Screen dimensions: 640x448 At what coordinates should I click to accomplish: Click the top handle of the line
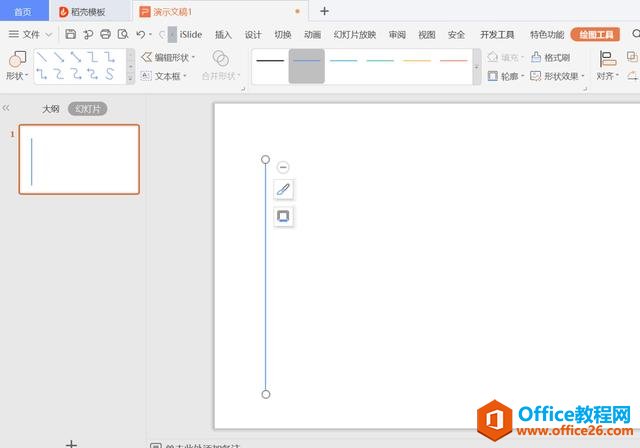265,159
